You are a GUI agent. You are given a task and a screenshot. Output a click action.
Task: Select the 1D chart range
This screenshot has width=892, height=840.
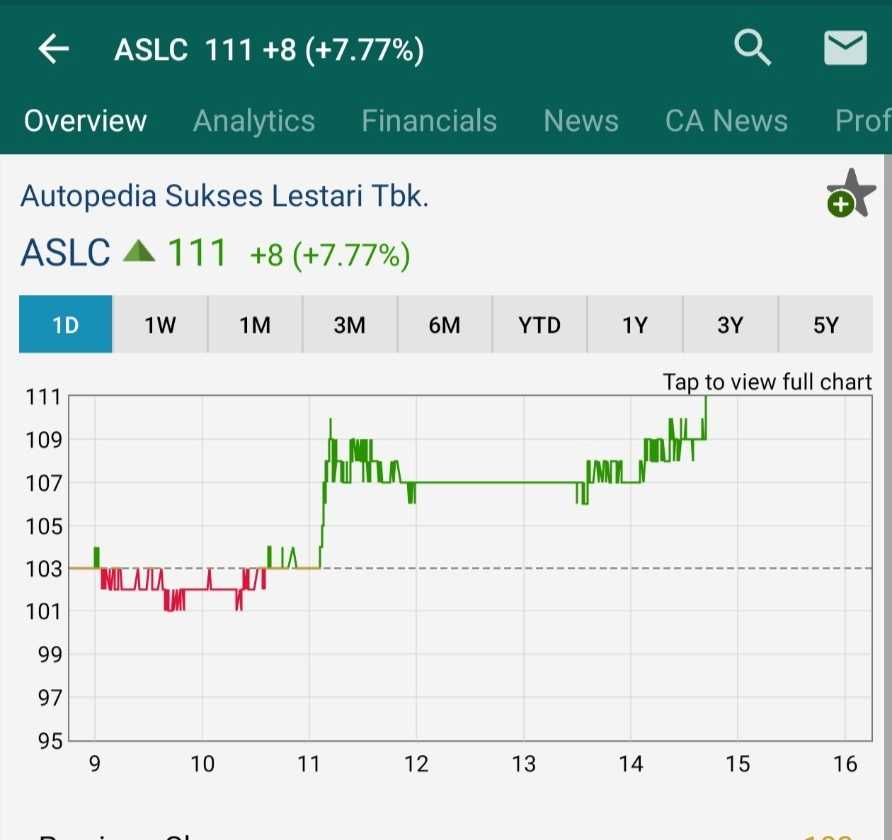(65, 325)
